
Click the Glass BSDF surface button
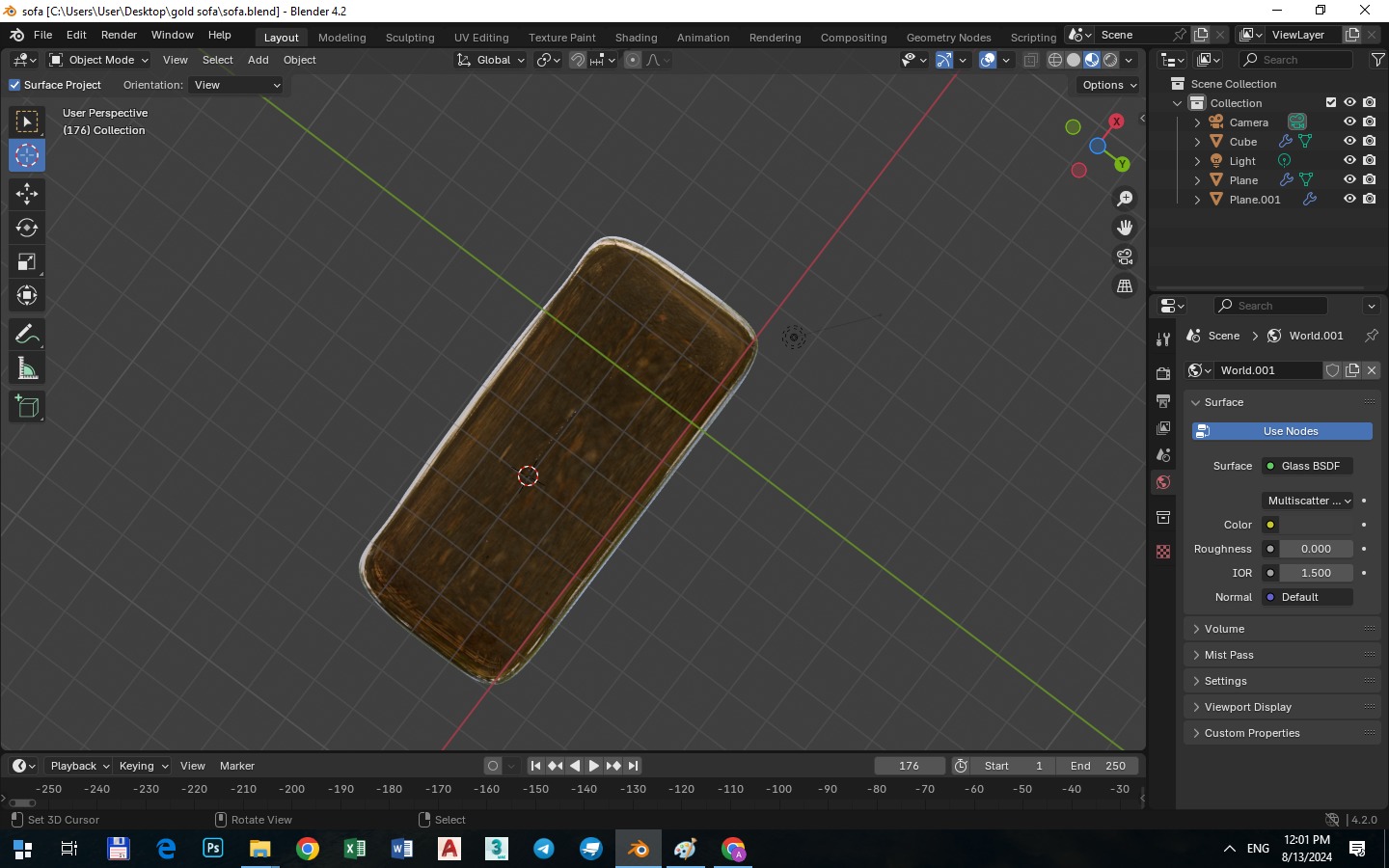[x=1308, y=466]
